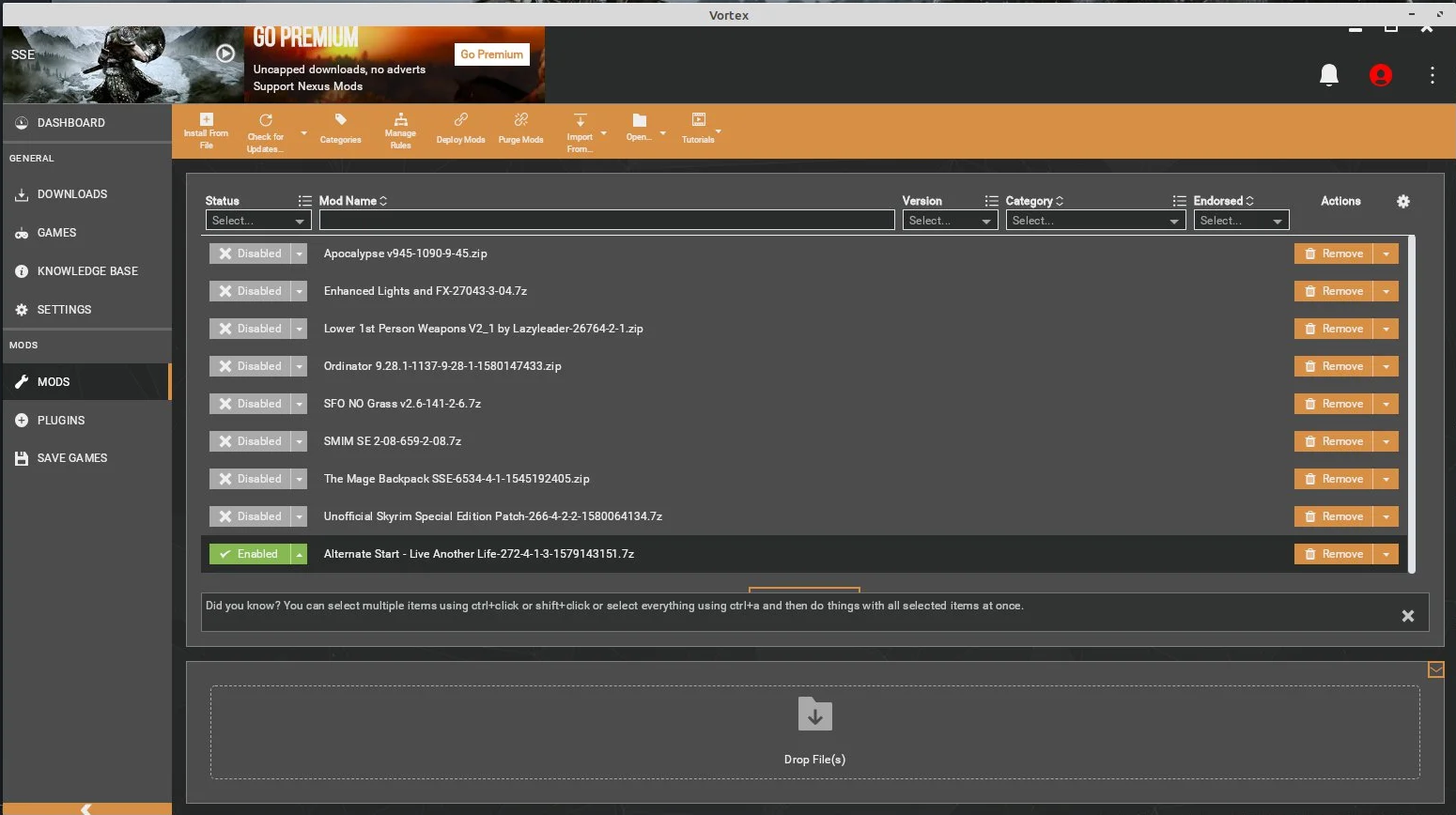Disable the Alternate Start mod
Viewport: 1456px width, 815px height.
pyautogui.click(x=250, y=554)
